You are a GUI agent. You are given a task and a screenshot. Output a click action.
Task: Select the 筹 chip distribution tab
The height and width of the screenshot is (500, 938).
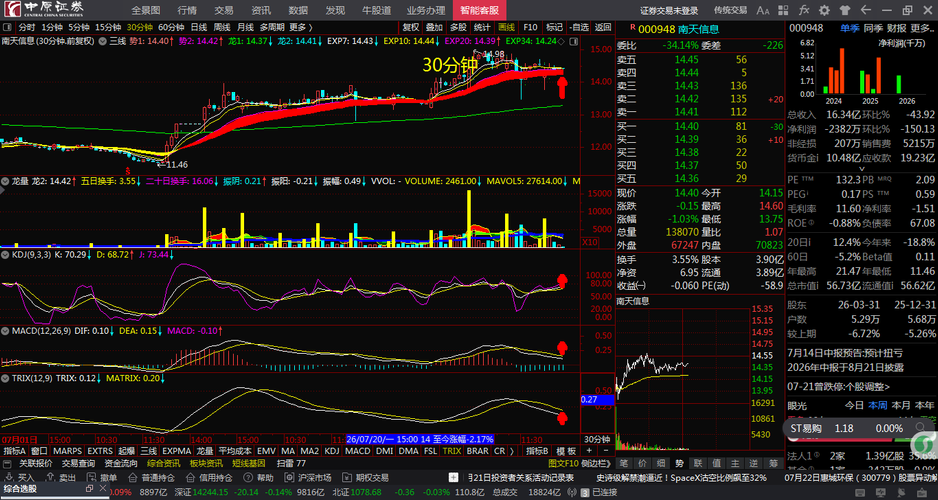773,464
